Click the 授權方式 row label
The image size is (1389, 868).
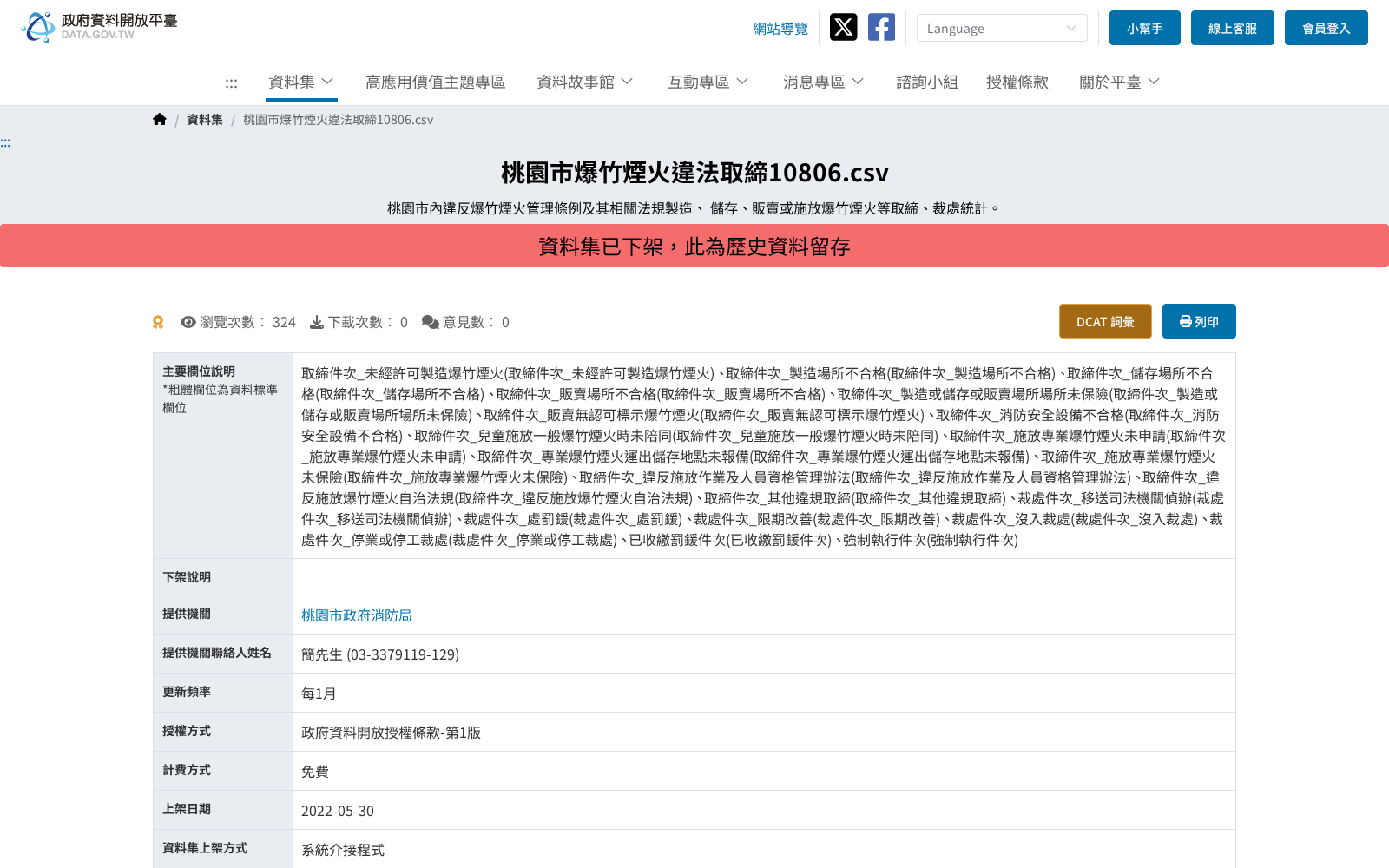187,731
